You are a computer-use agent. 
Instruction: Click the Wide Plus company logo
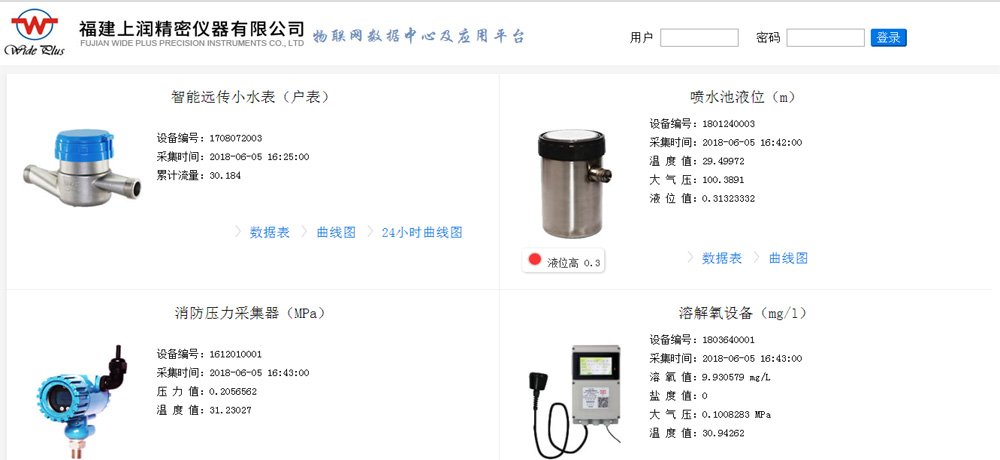point(34,32)
